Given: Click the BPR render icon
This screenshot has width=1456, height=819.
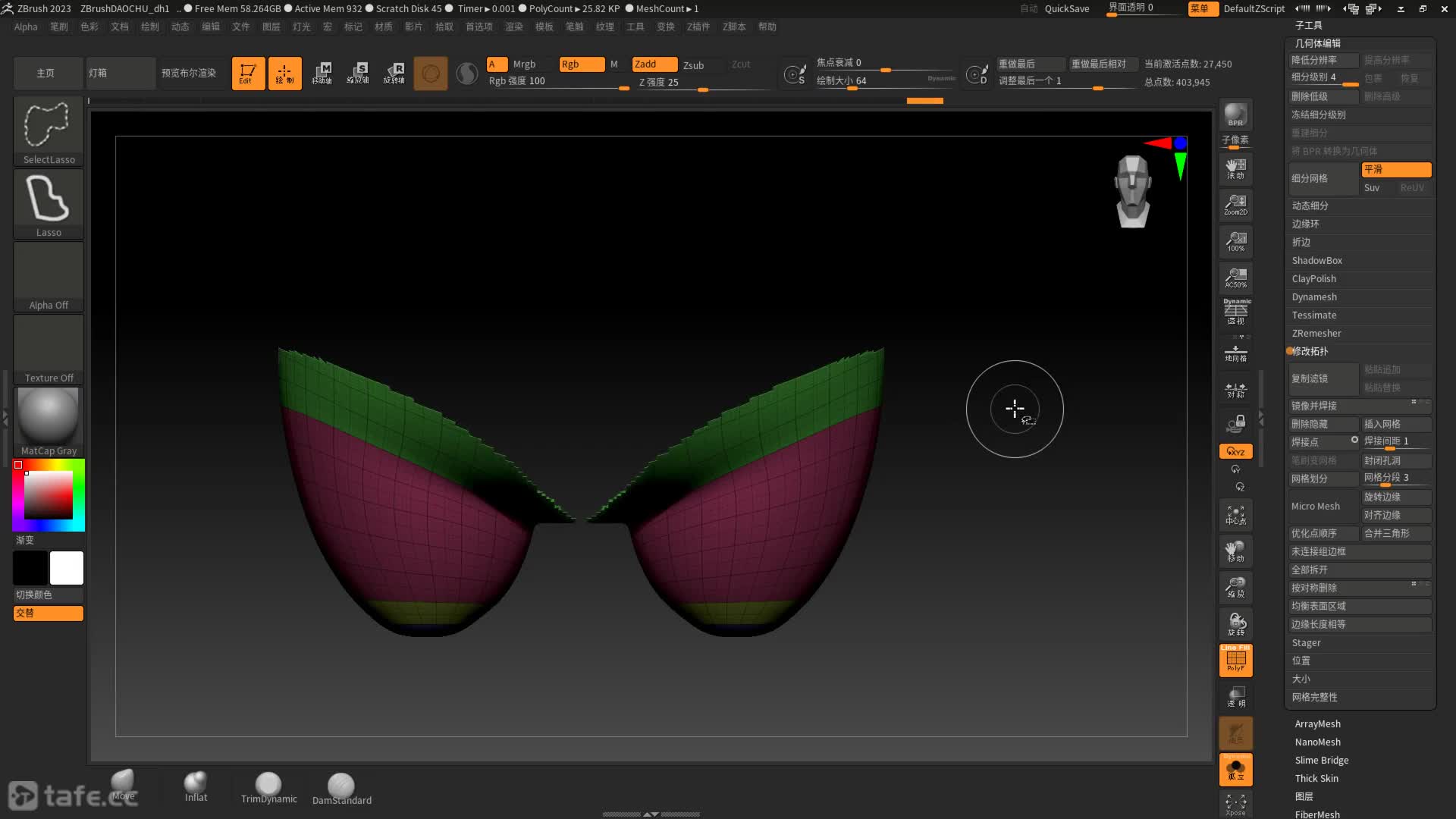Looking at the screenshot, I should (1235, 115).
